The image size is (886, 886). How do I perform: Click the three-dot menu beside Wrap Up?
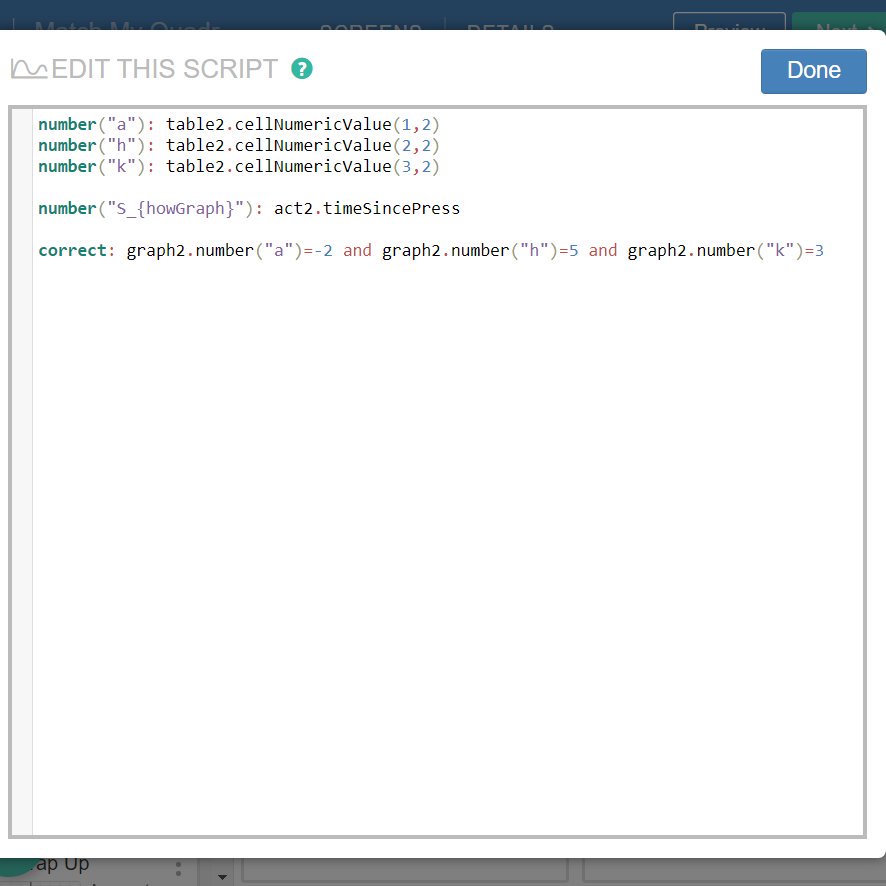point(179,868)
